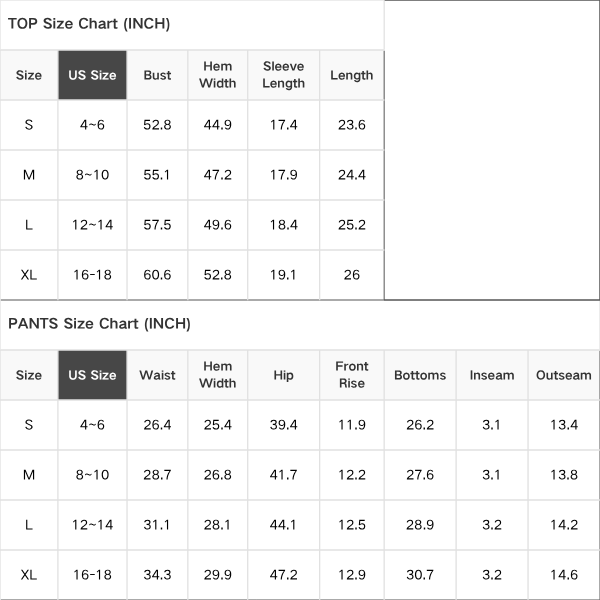Screen dimensions: 600x600
Task: Click the Inseam column header
Action: (x=492, y=375)
